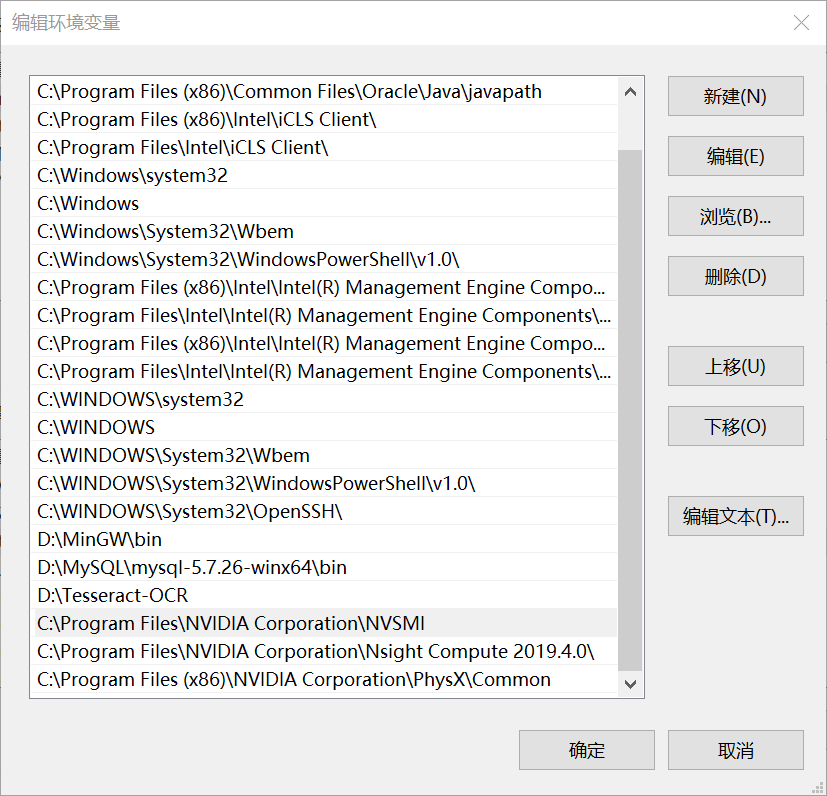Click 上移(U) to move entry up

tap(735, 366)
